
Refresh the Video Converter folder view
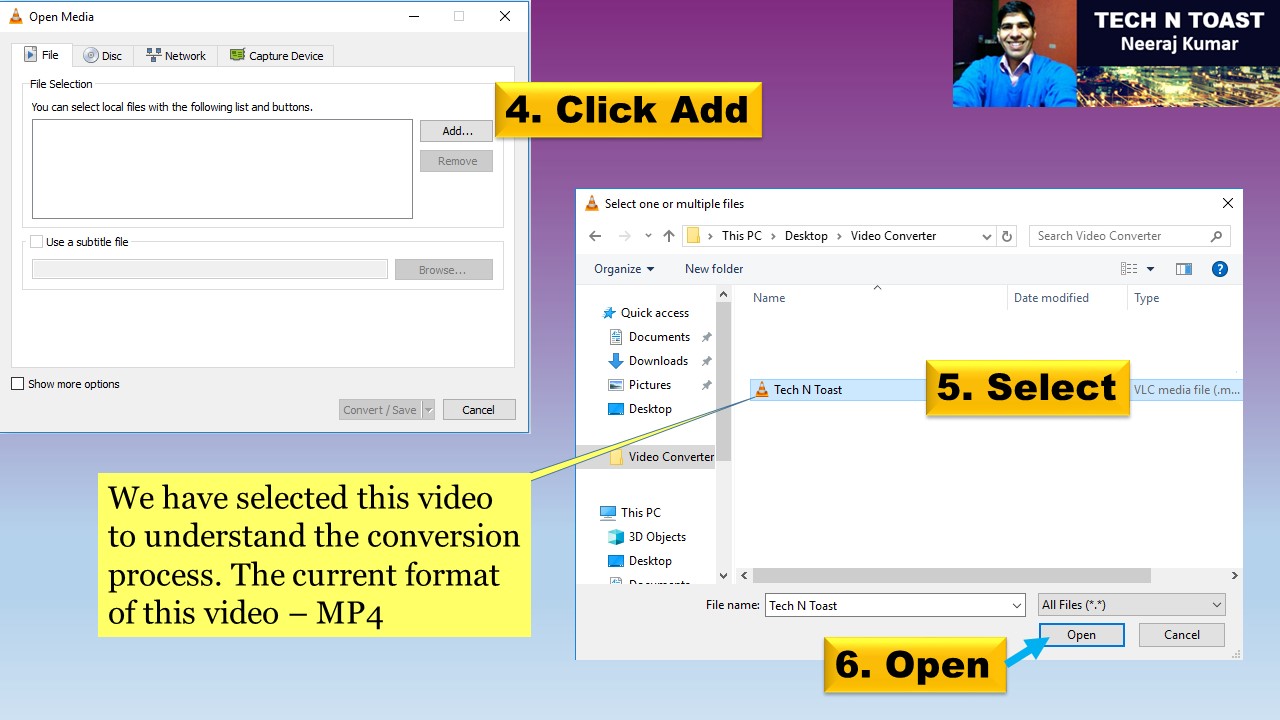tap(1007, 236)
